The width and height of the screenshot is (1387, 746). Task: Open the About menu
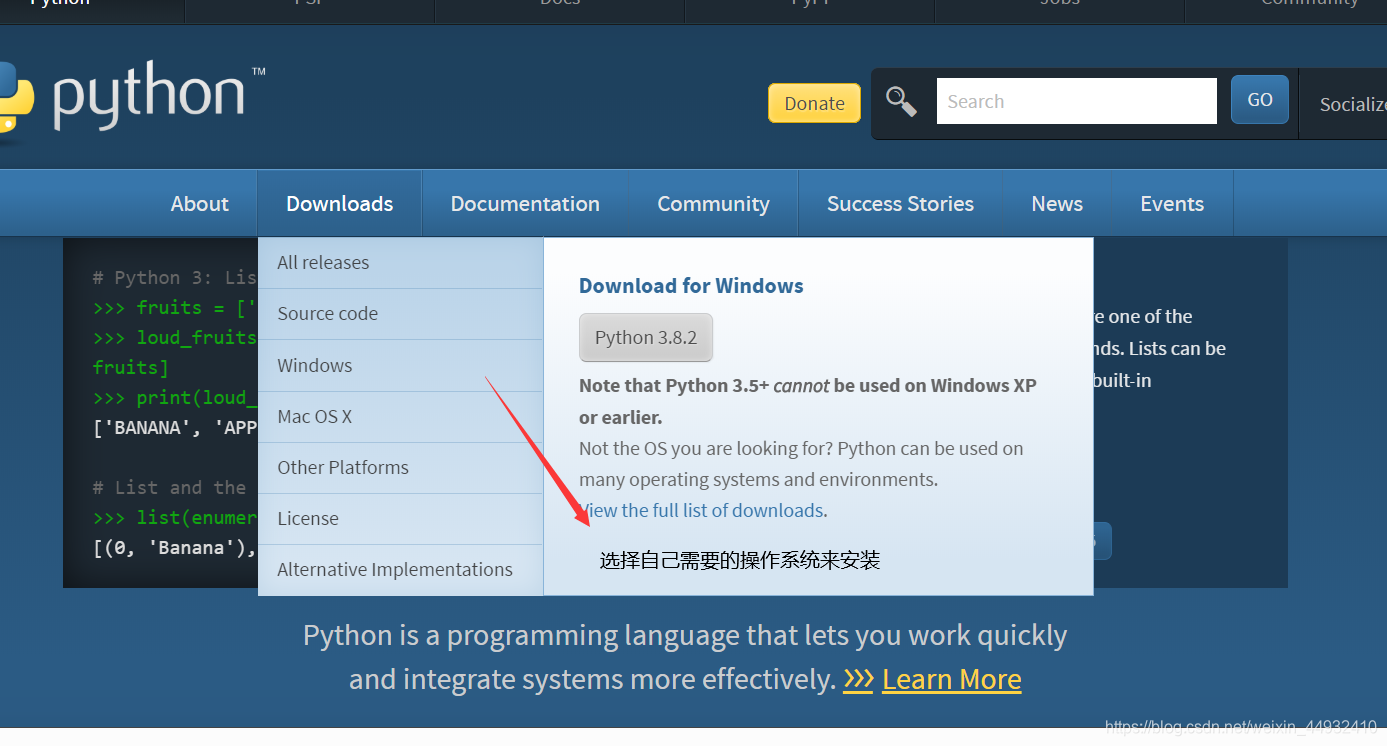point(200,203)
